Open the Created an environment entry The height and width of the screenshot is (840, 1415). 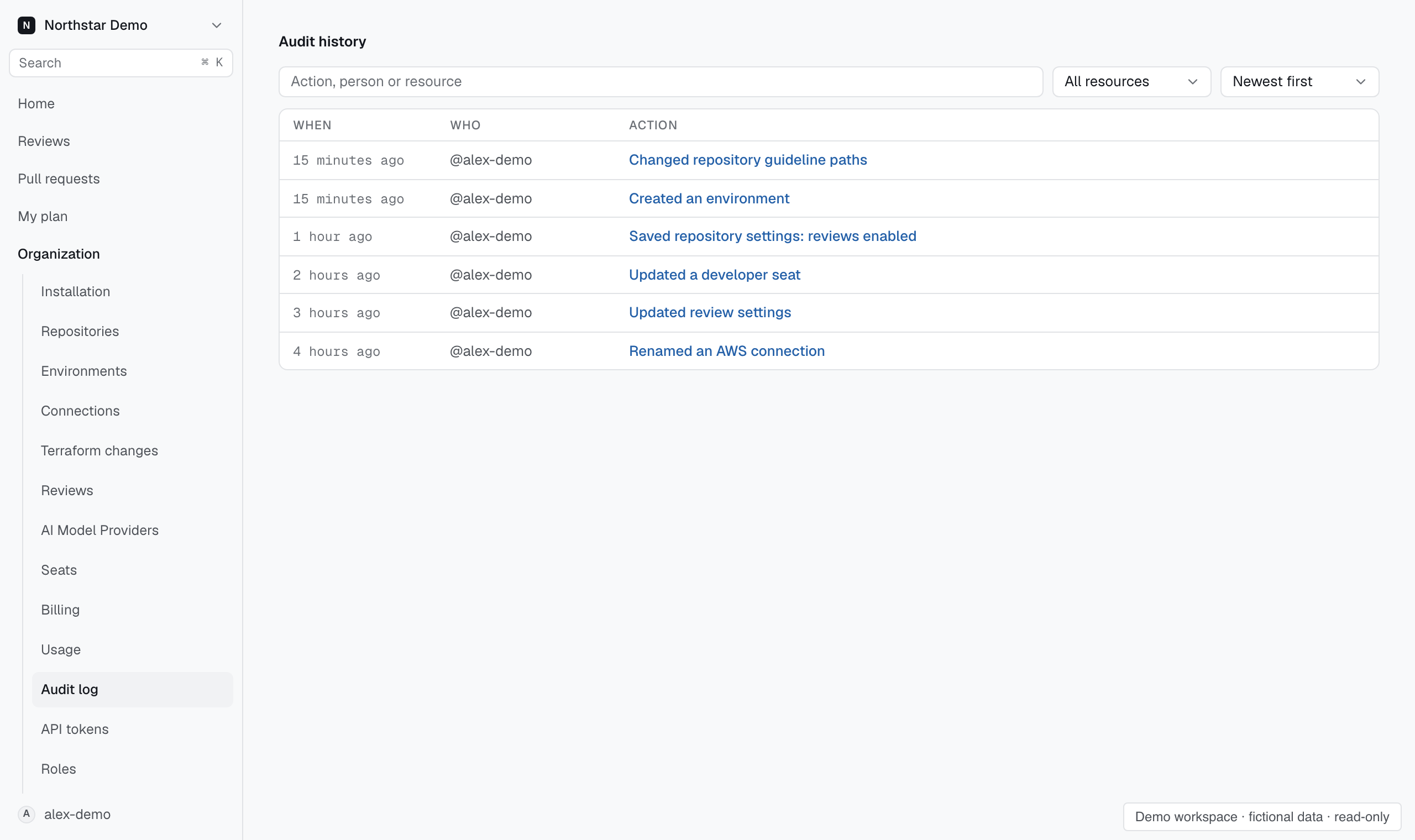709,199
